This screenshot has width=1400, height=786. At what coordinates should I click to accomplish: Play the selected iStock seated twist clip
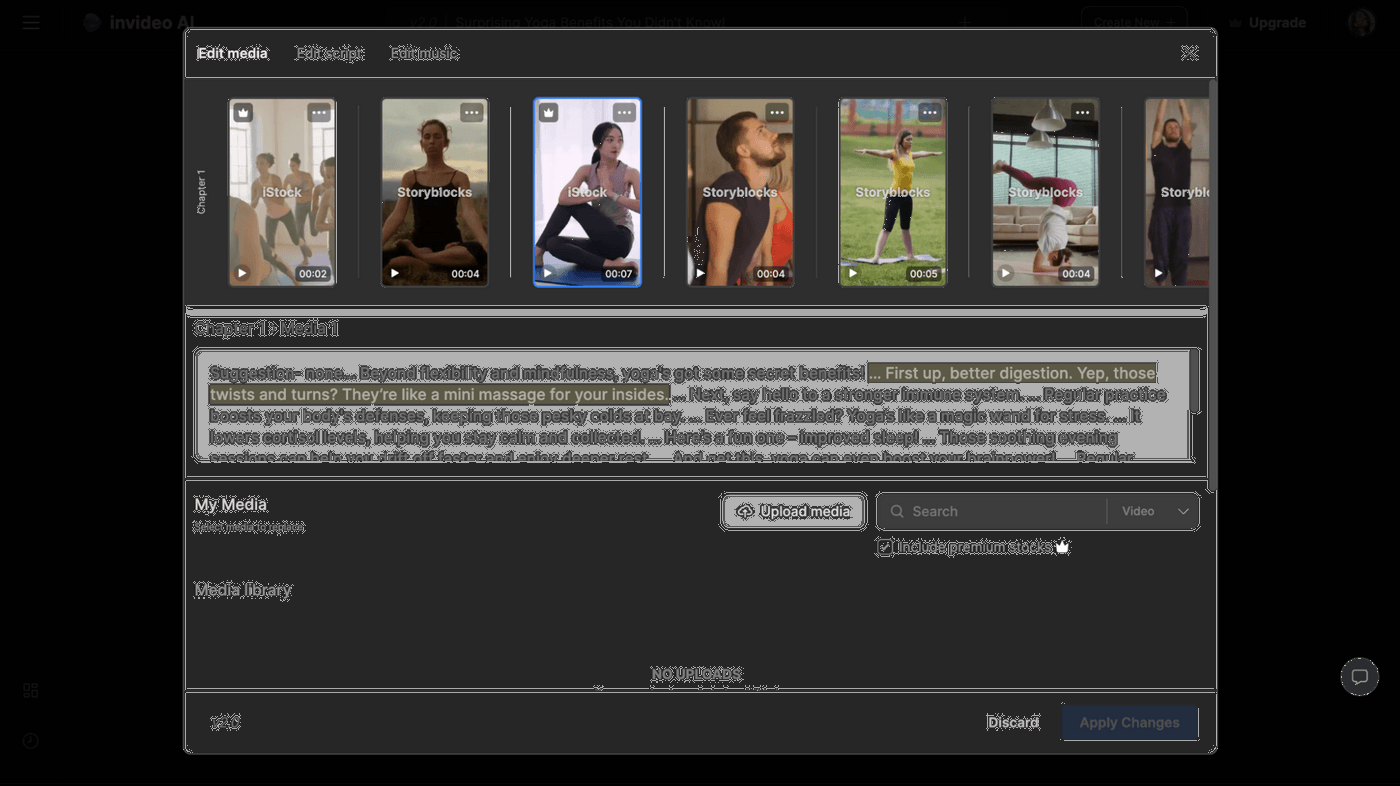[547, 273]
